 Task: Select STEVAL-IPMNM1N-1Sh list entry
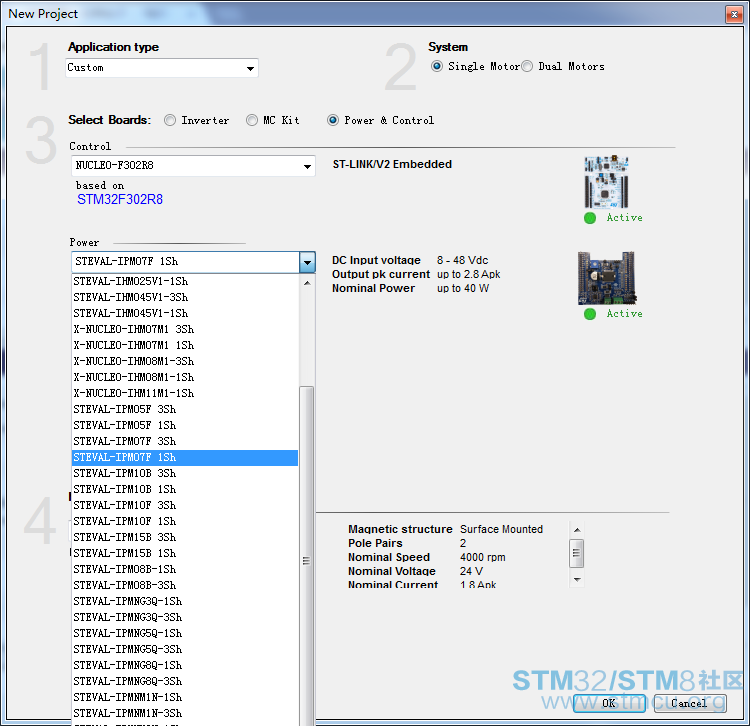[185, 698]
